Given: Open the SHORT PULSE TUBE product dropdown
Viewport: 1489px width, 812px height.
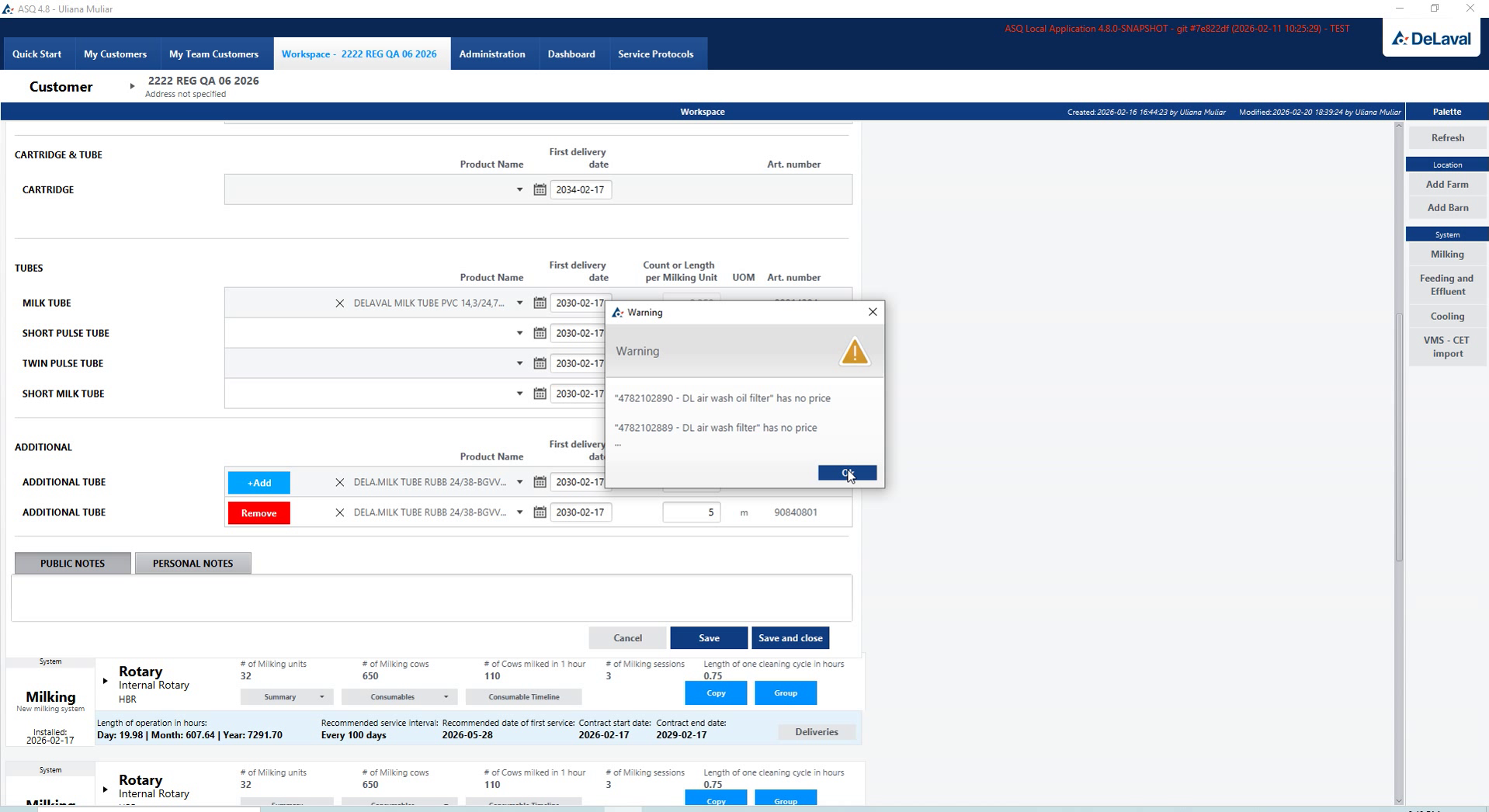Looking at the screenshot, I should 519,333.
